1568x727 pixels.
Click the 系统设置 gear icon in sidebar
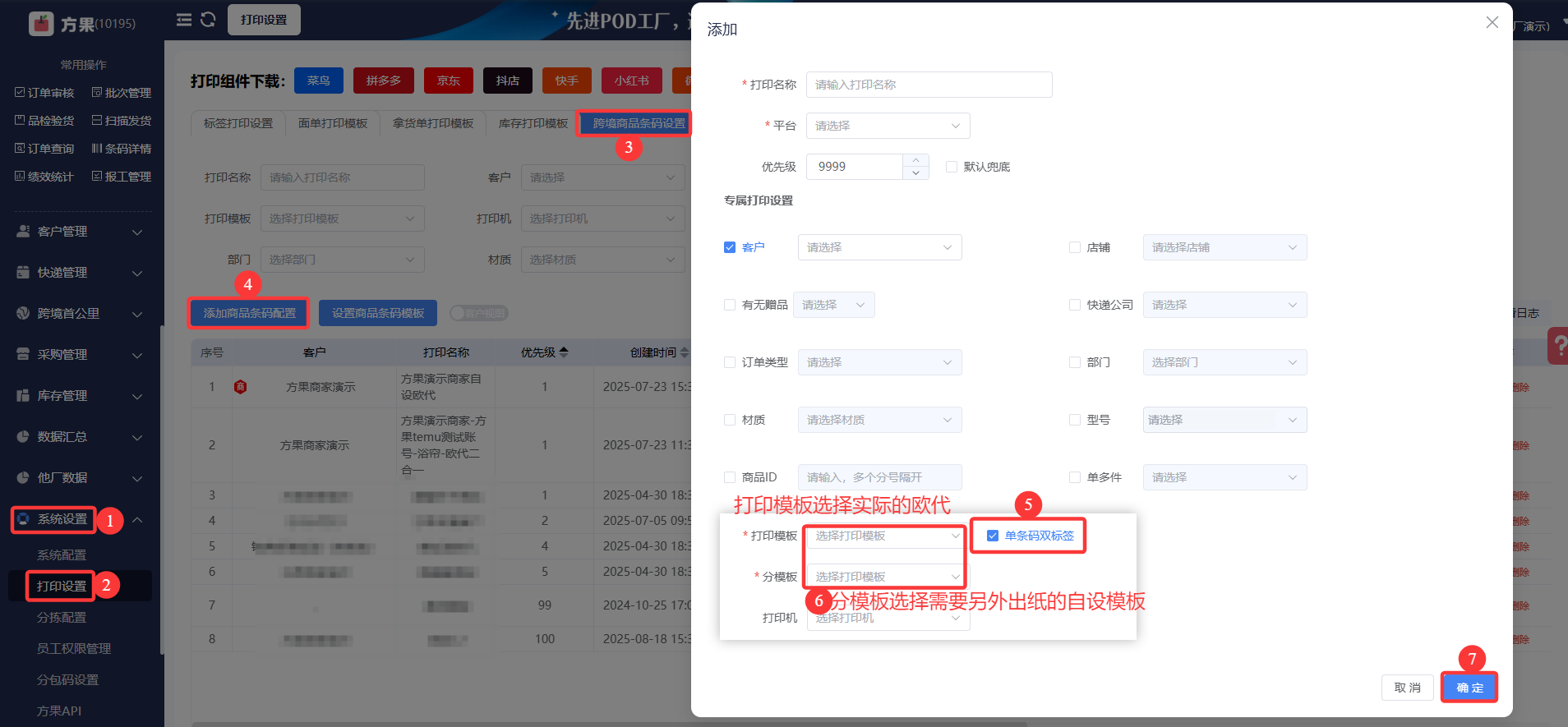coord(23,519)
